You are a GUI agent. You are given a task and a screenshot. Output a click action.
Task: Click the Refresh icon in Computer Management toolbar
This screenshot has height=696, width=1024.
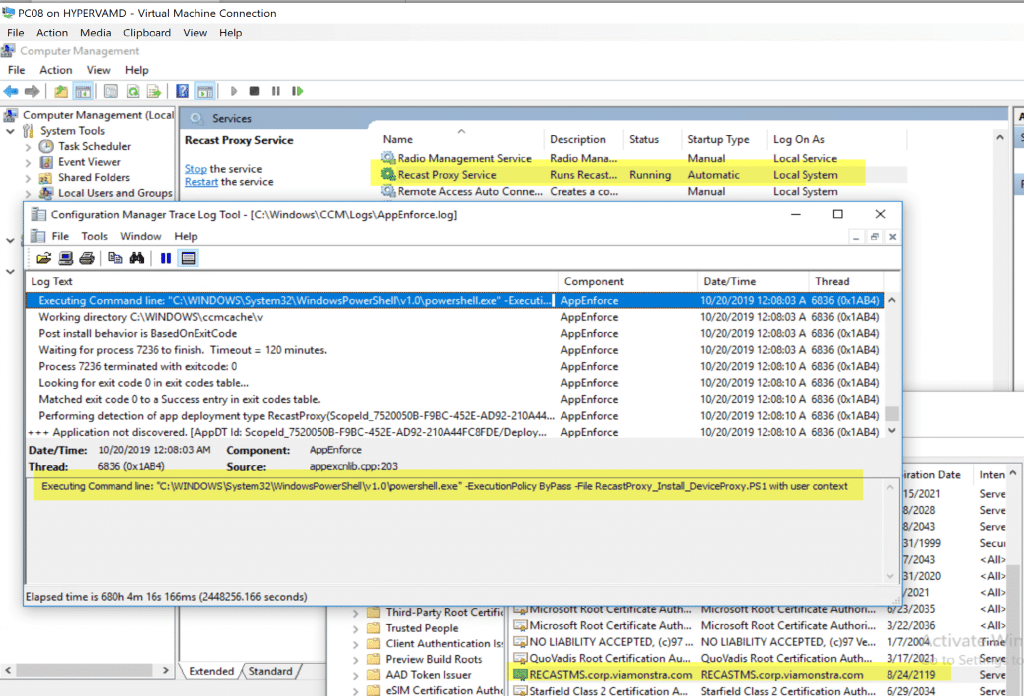[x=132, y=91]
